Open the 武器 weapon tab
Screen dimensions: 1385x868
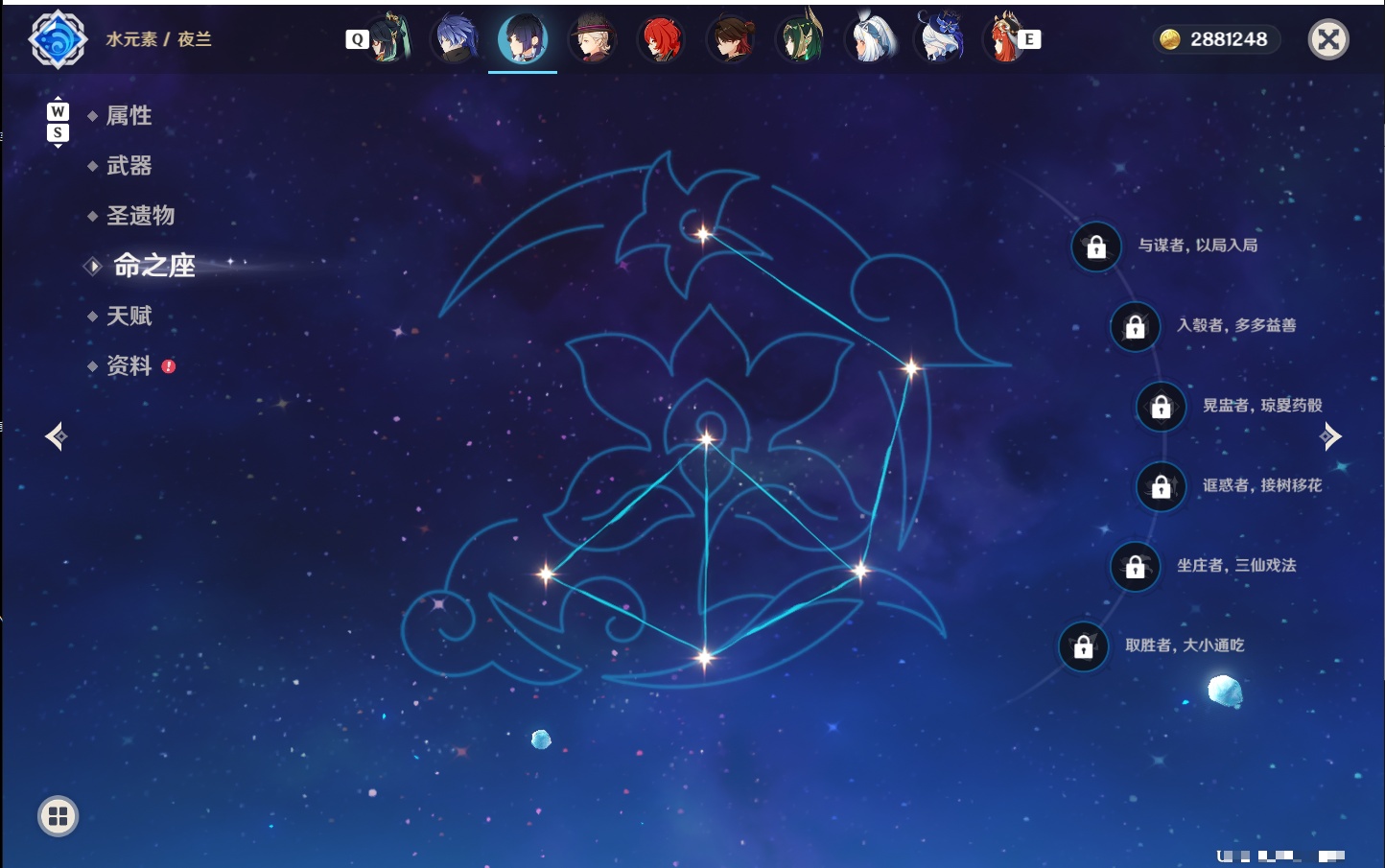point(129,166)
